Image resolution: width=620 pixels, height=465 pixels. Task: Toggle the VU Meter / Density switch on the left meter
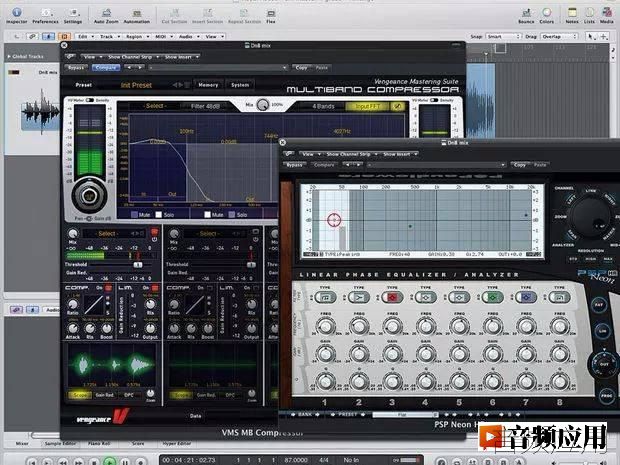pyautogui.click(x=89, y=100)
